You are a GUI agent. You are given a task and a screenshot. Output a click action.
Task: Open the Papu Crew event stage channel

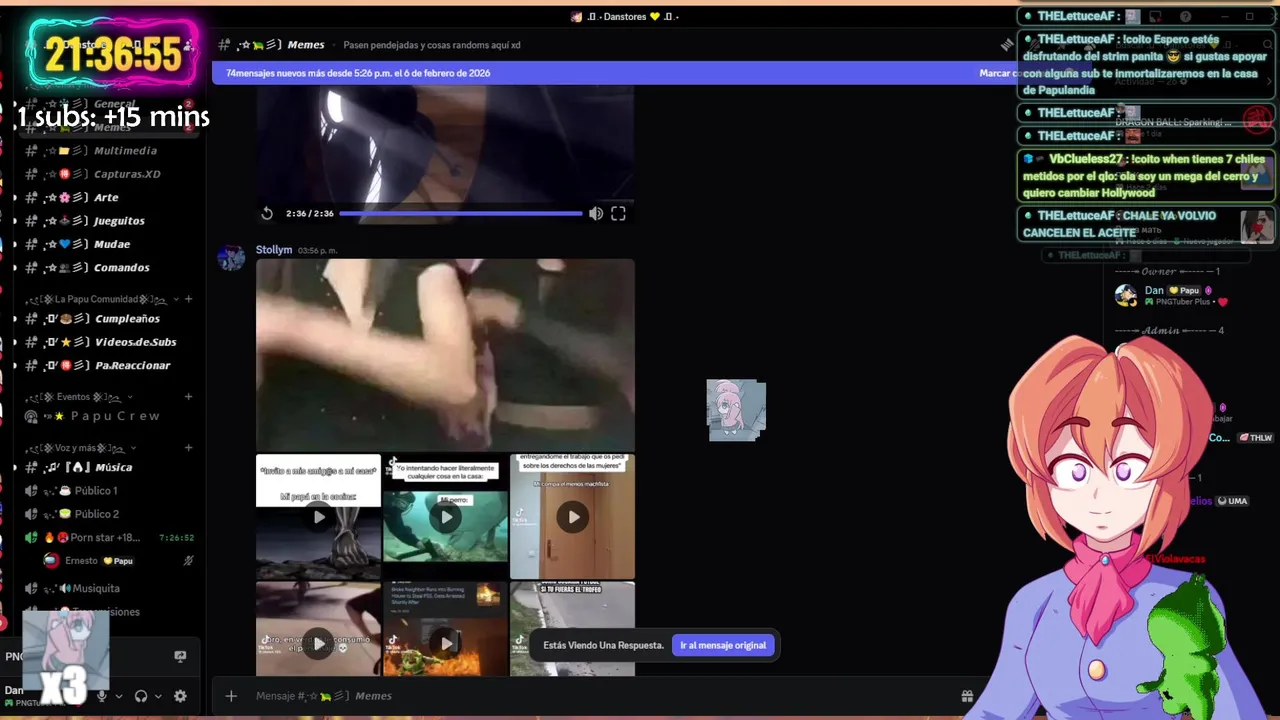[x=110, y=416]
